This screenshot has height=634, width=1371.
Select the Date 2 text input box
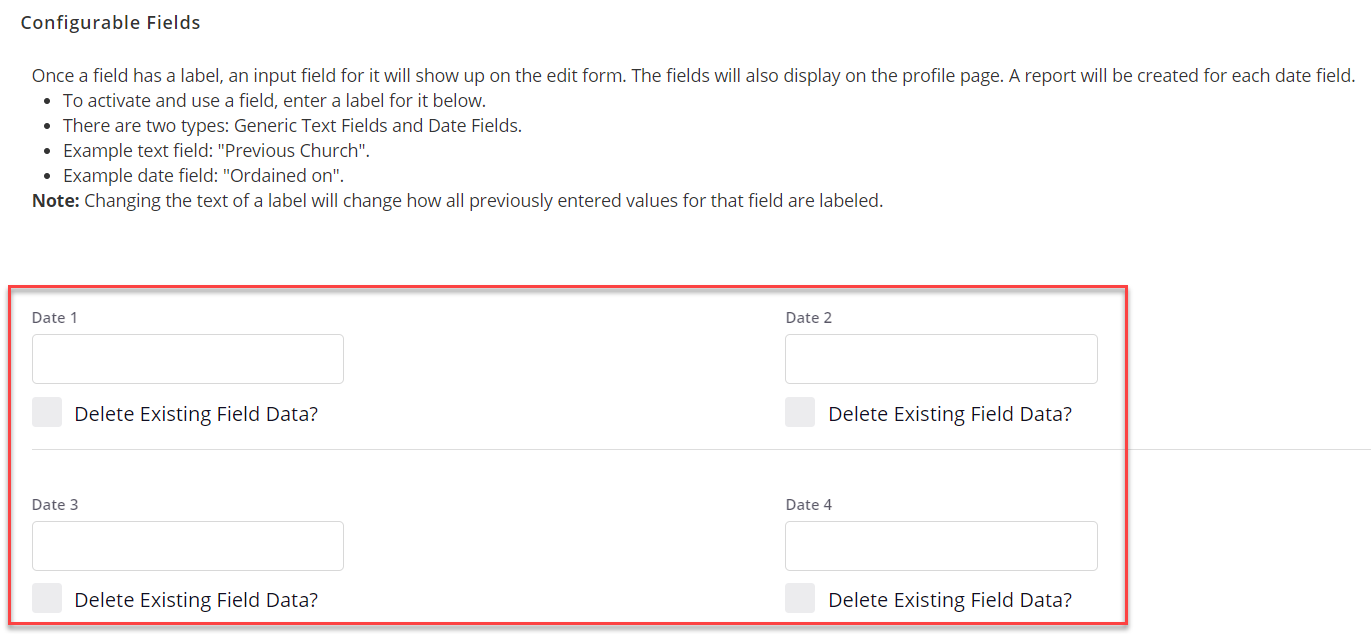(941, 358)
